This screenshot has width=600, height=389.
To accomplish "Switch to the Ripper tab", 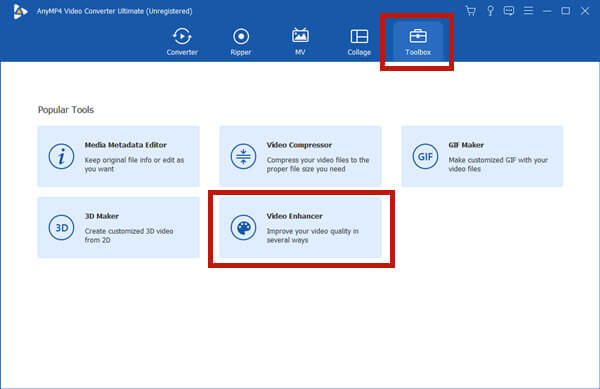I will tap(241, 42).
